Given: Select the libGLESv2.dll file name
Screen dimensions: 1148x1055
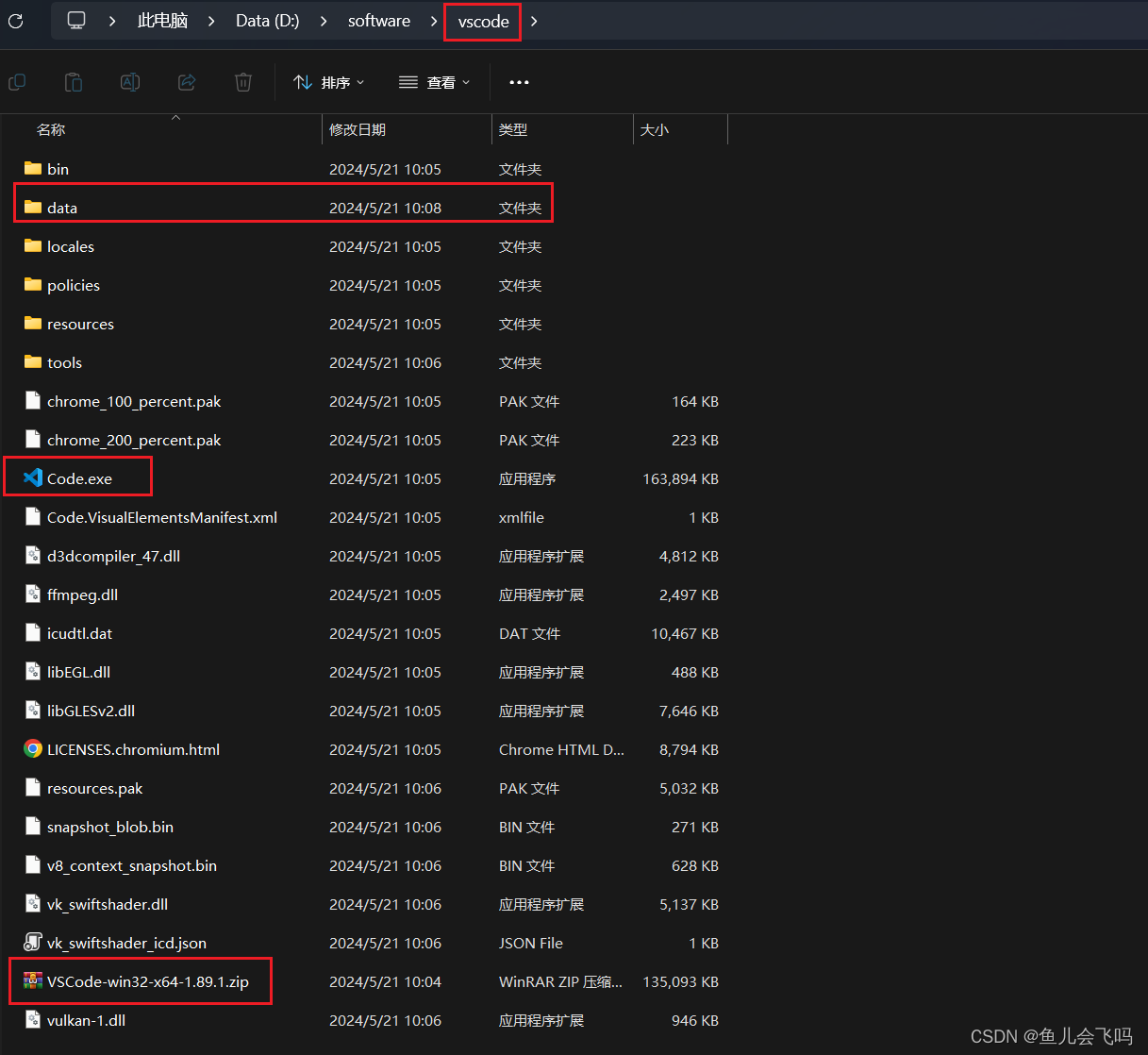Looking at the screenshot, I should (x=91, y=711).
